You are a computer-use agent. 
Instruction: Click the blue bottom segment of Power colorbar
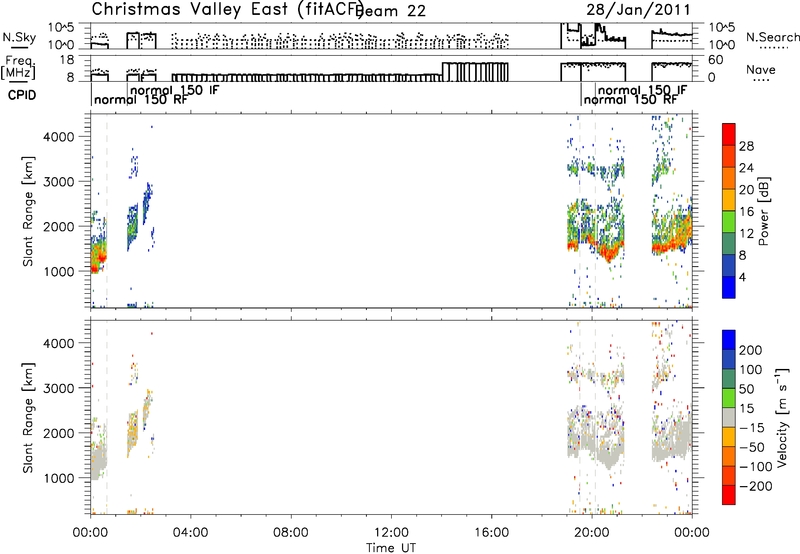(x=729, y=287)
